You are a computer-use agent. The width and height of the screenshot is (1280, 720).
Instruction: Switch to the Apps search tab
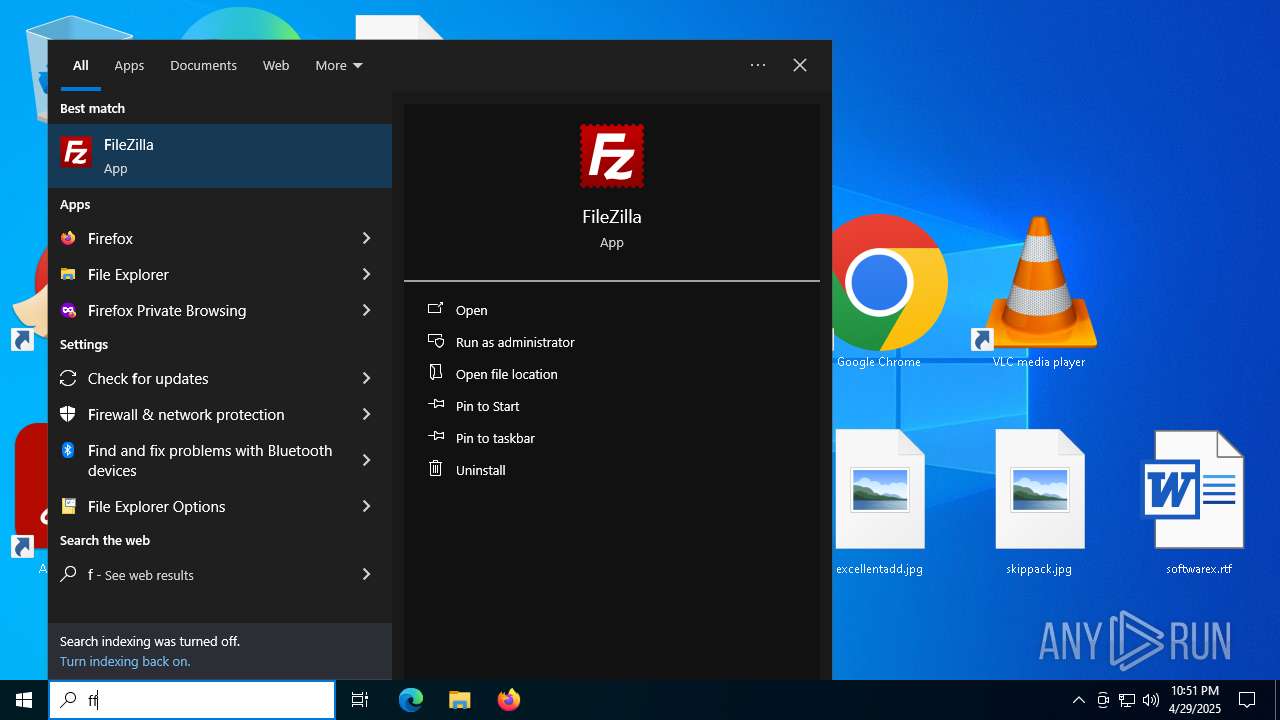(129, 65)
